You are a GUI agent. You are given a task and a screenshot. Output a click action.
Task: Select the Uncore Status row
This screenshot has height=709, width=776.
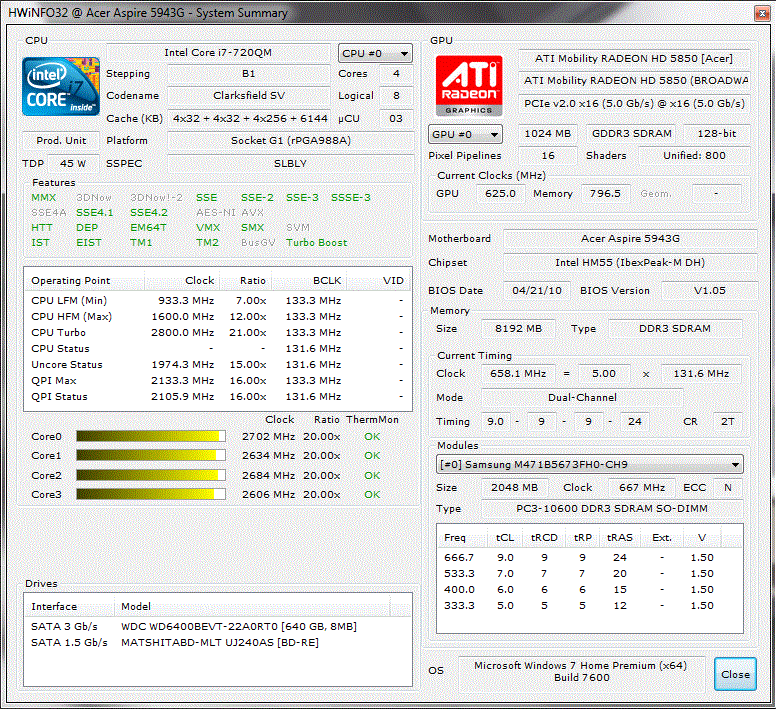[218, 365]
